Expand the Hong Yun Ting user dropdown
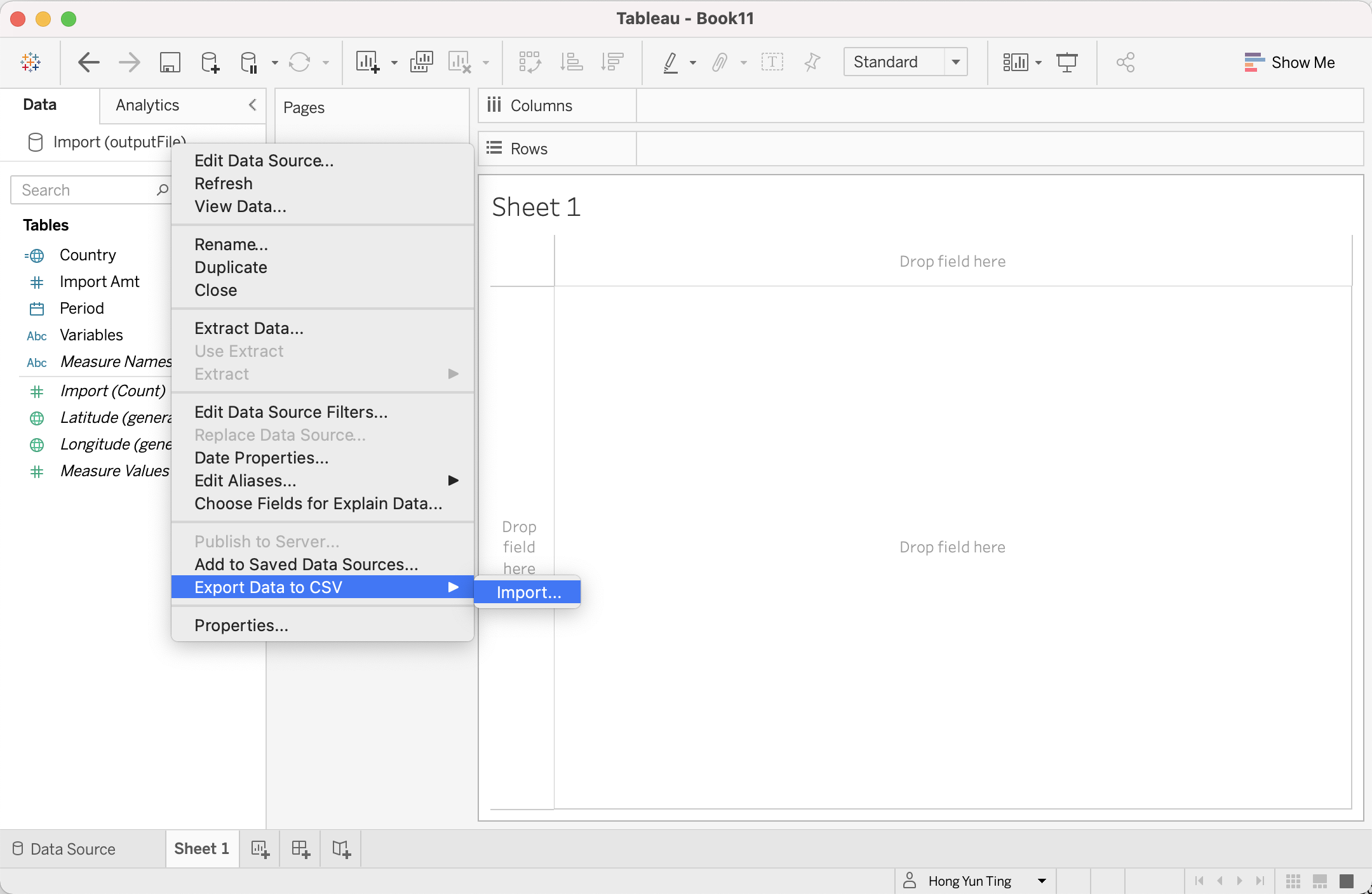Image resolution: width=1372 pixels, height=894 pixels. click(x=1042, y=881)
